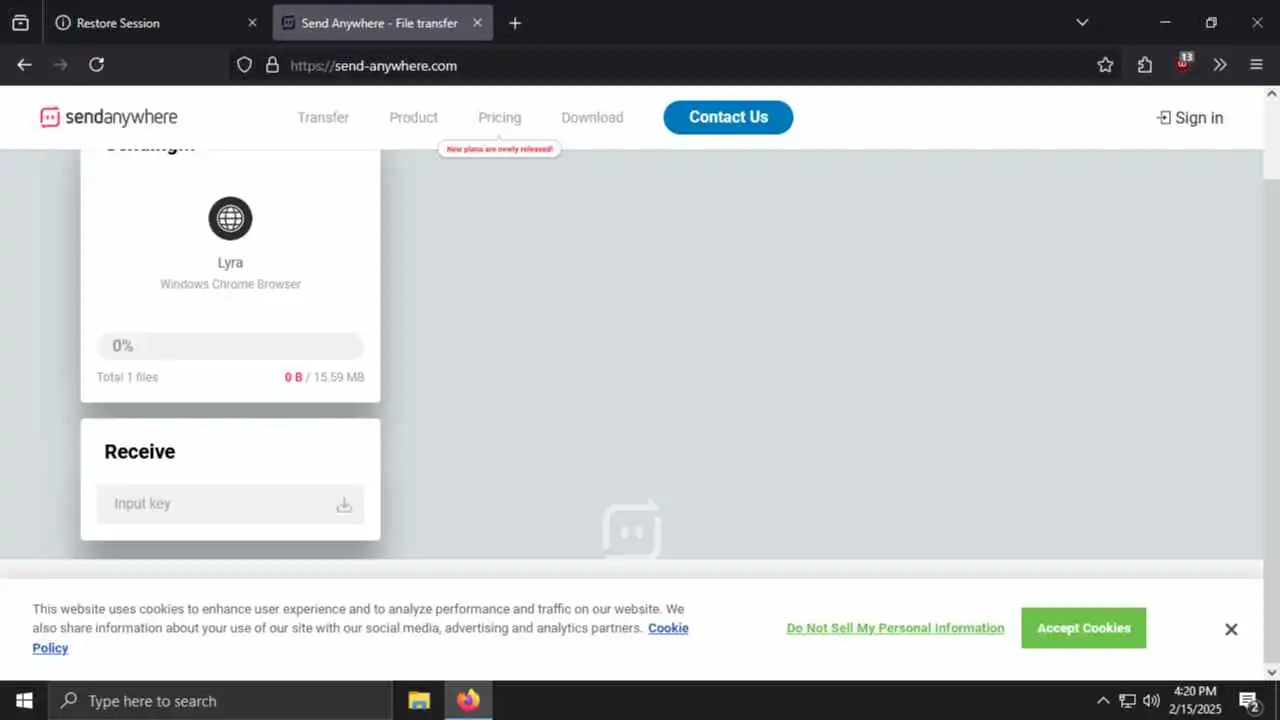Click the Receive heading

click(x=139, y=452)
